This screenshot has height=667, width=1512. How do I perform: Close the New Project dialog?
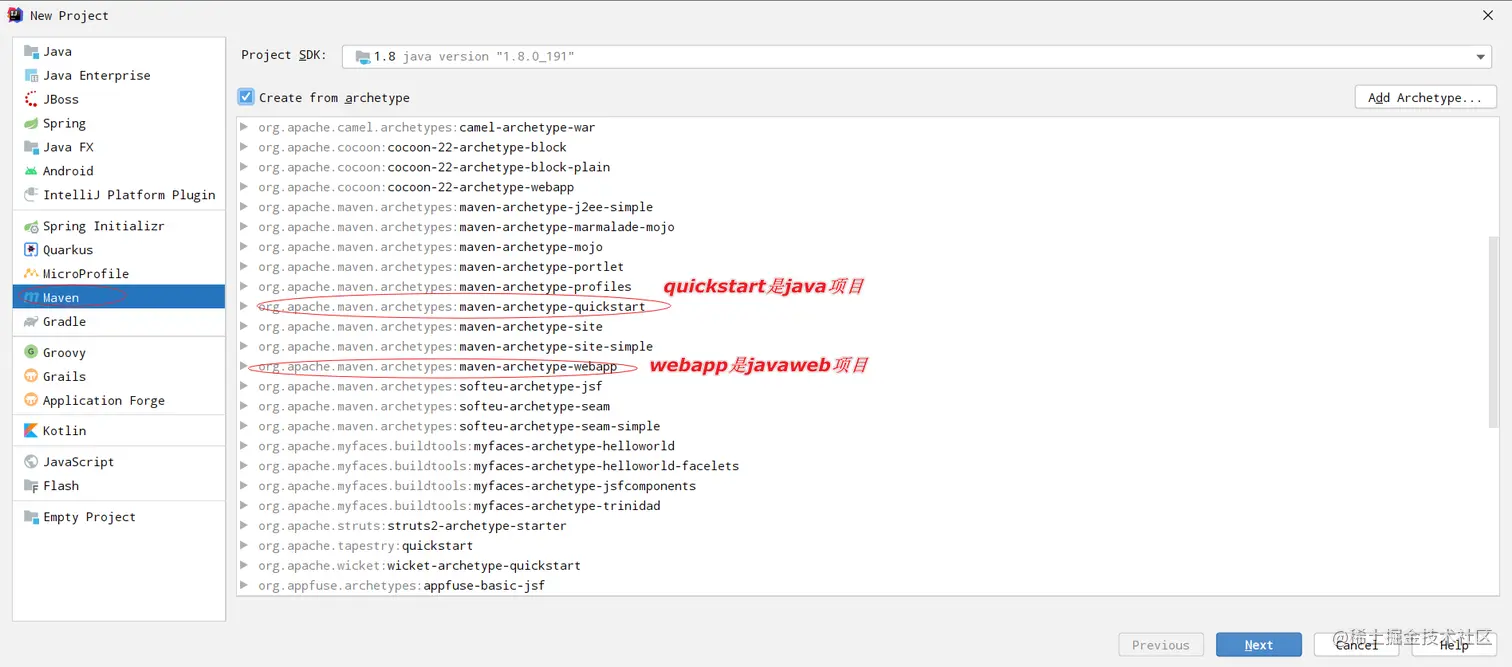(x=1488, y=15)
